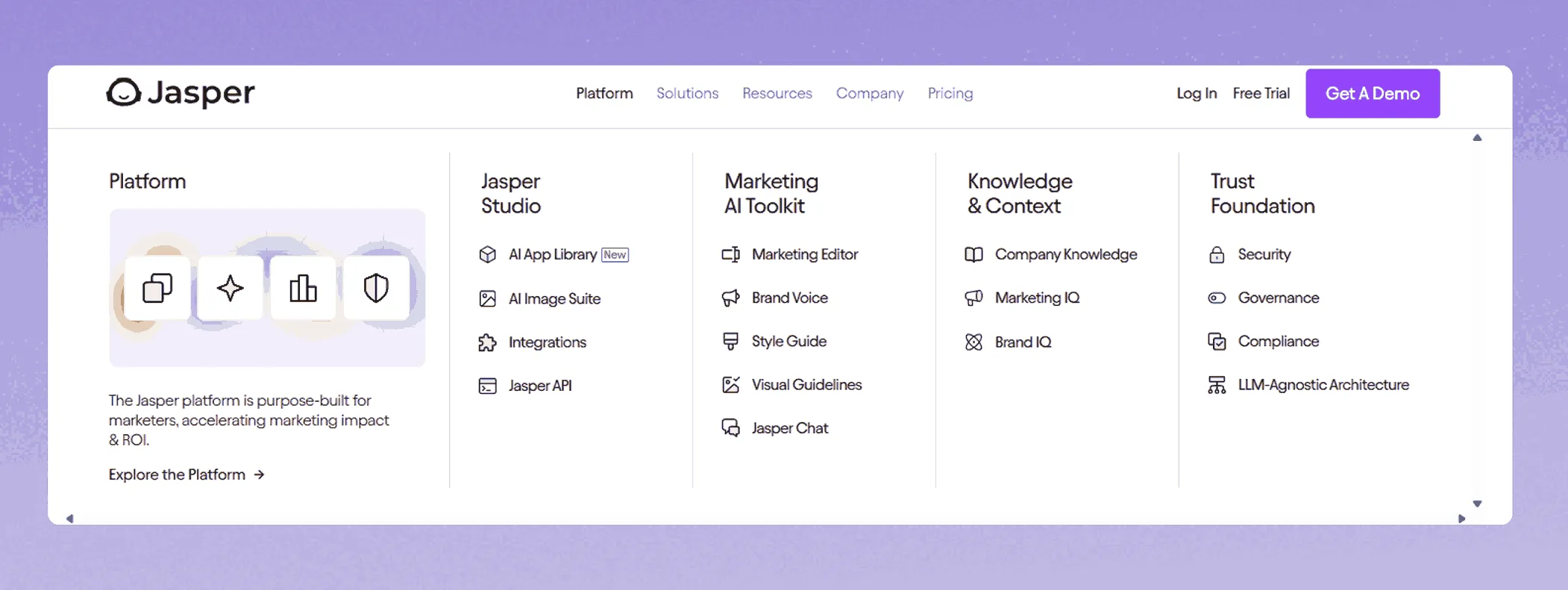Open the Platform menu

(604, 93)
